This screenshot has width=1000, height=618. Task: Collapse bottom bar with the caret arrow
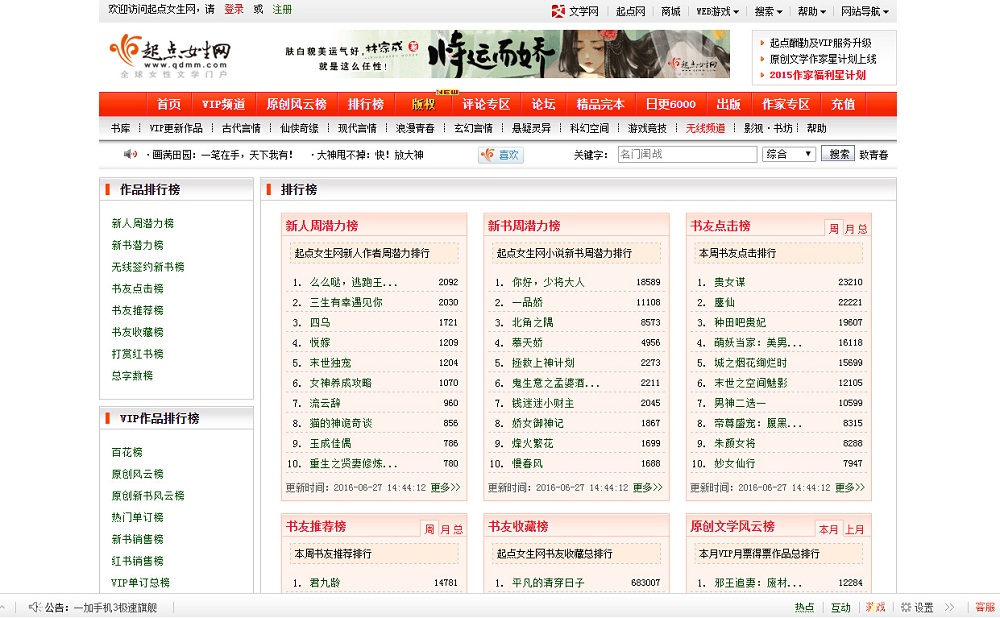(x=3, y=607)
